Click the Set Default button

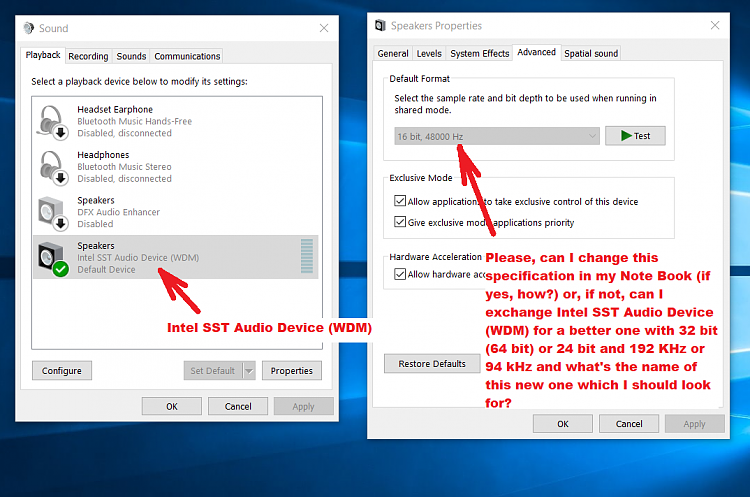213,371
